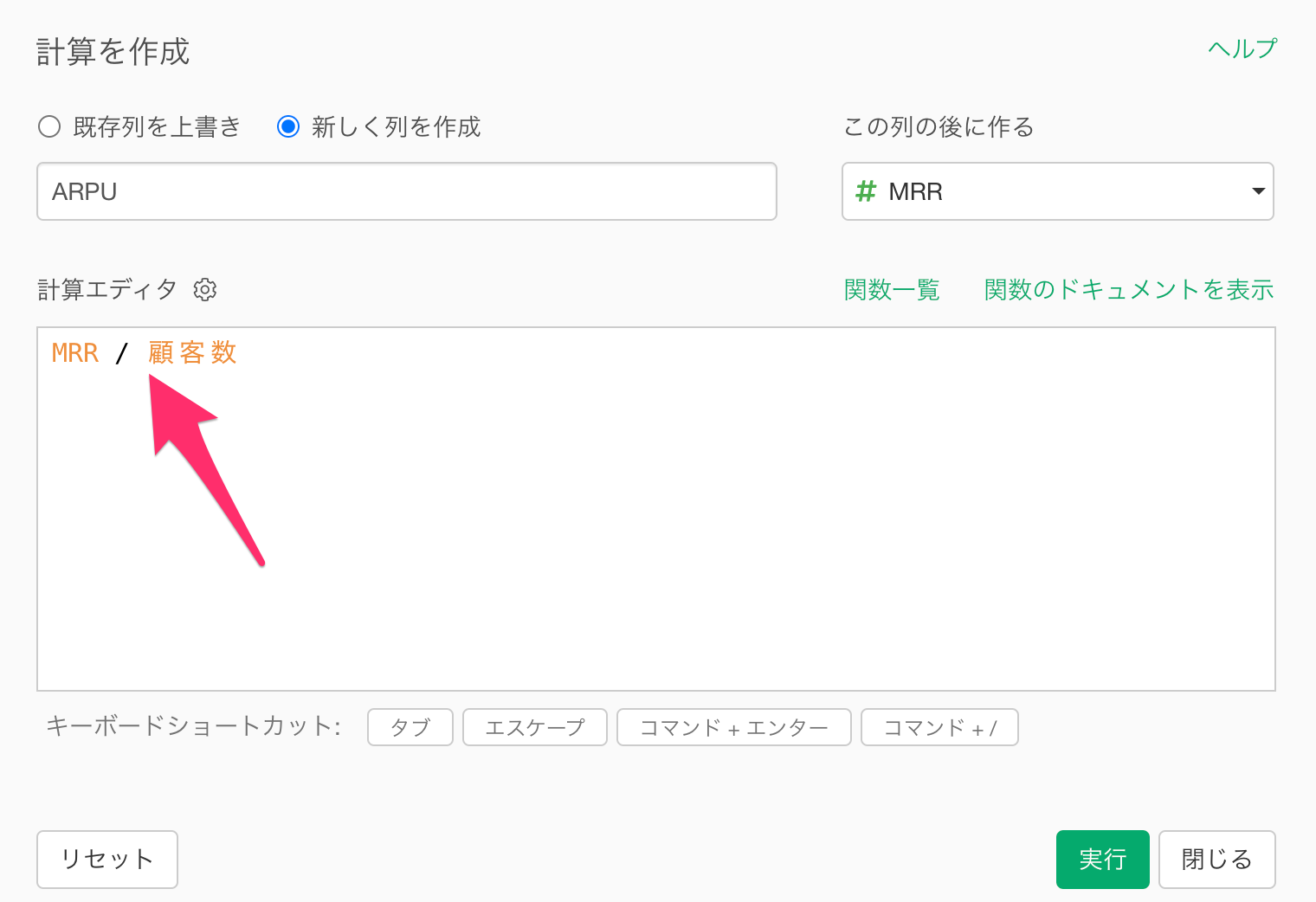The width and height of the screenshot is (1316, 902).
Task: Click inside the calculation editor text area
Action: click(x=656, y=509)
